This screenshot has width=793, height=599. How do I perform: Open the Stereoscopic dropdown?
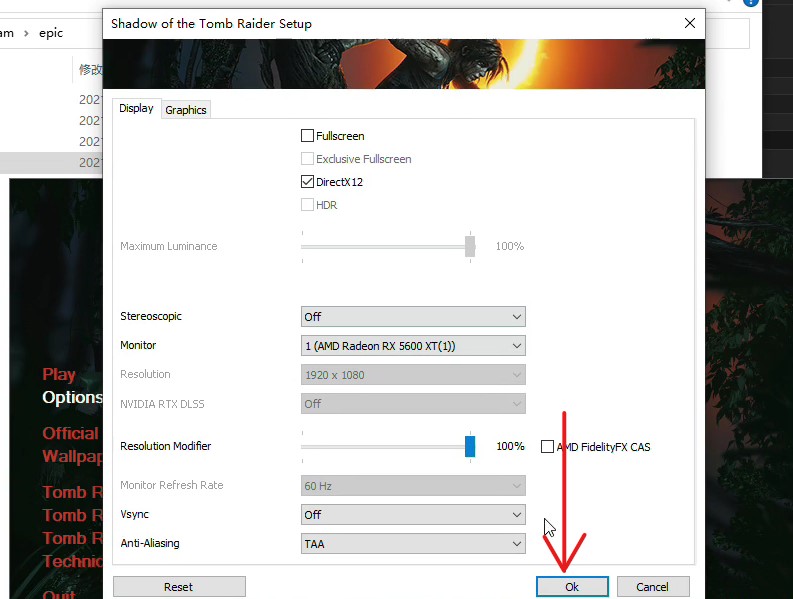coord(413,317)
